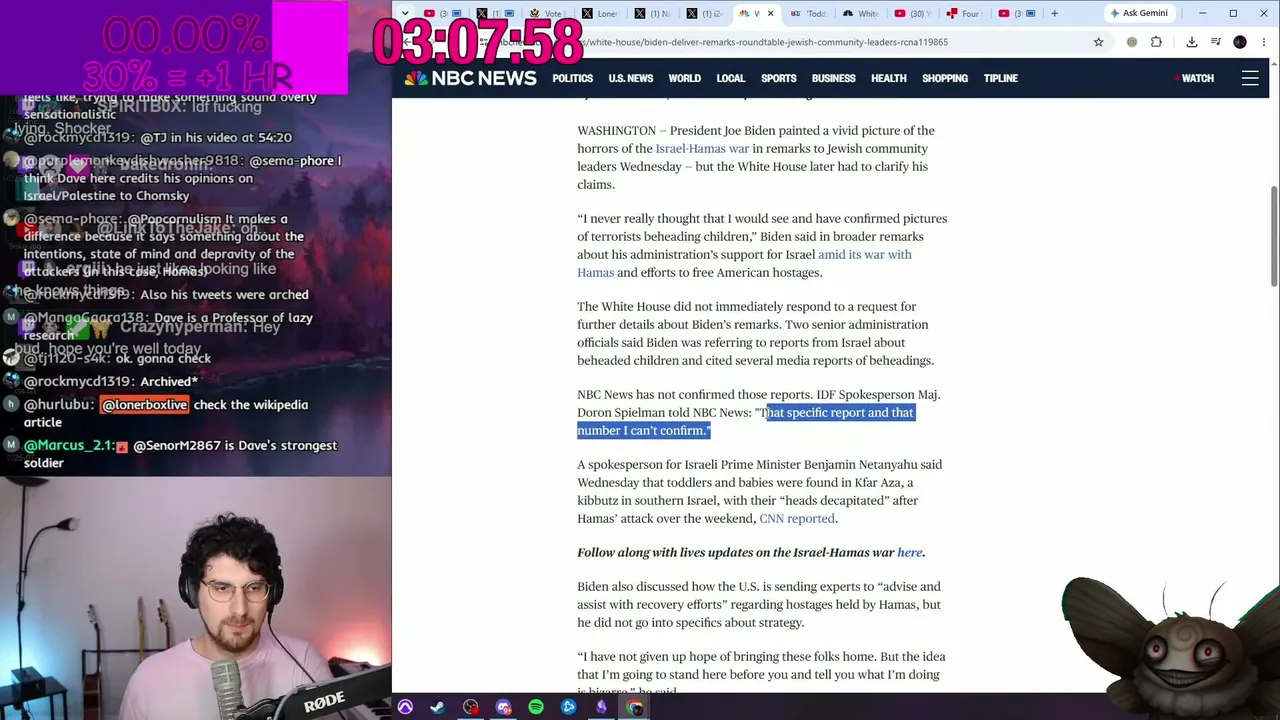Click chat username @Marcus_2.1
This screenshot has width=1280, height=720.
71,446
